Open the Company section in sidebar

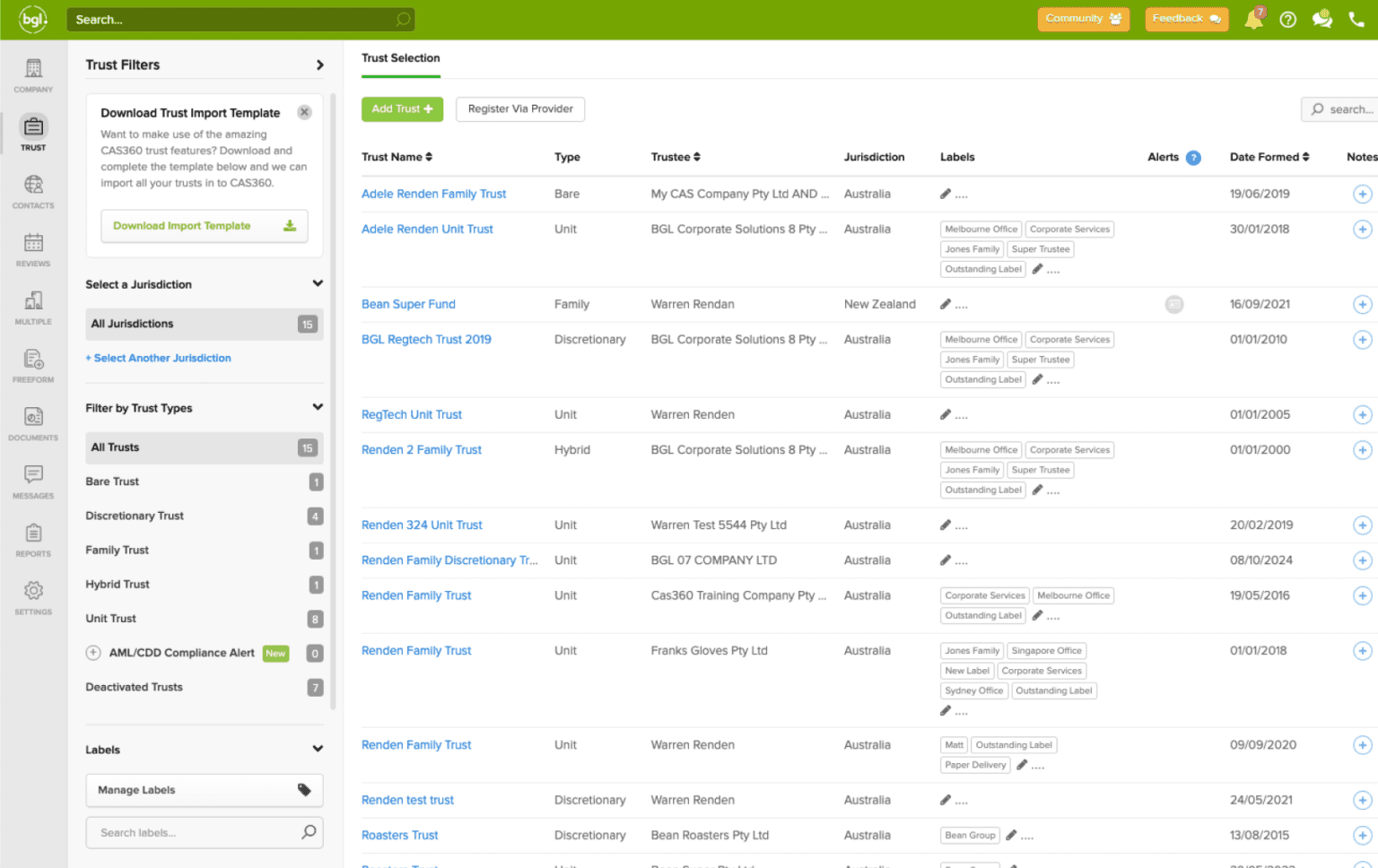coord(33,75)
